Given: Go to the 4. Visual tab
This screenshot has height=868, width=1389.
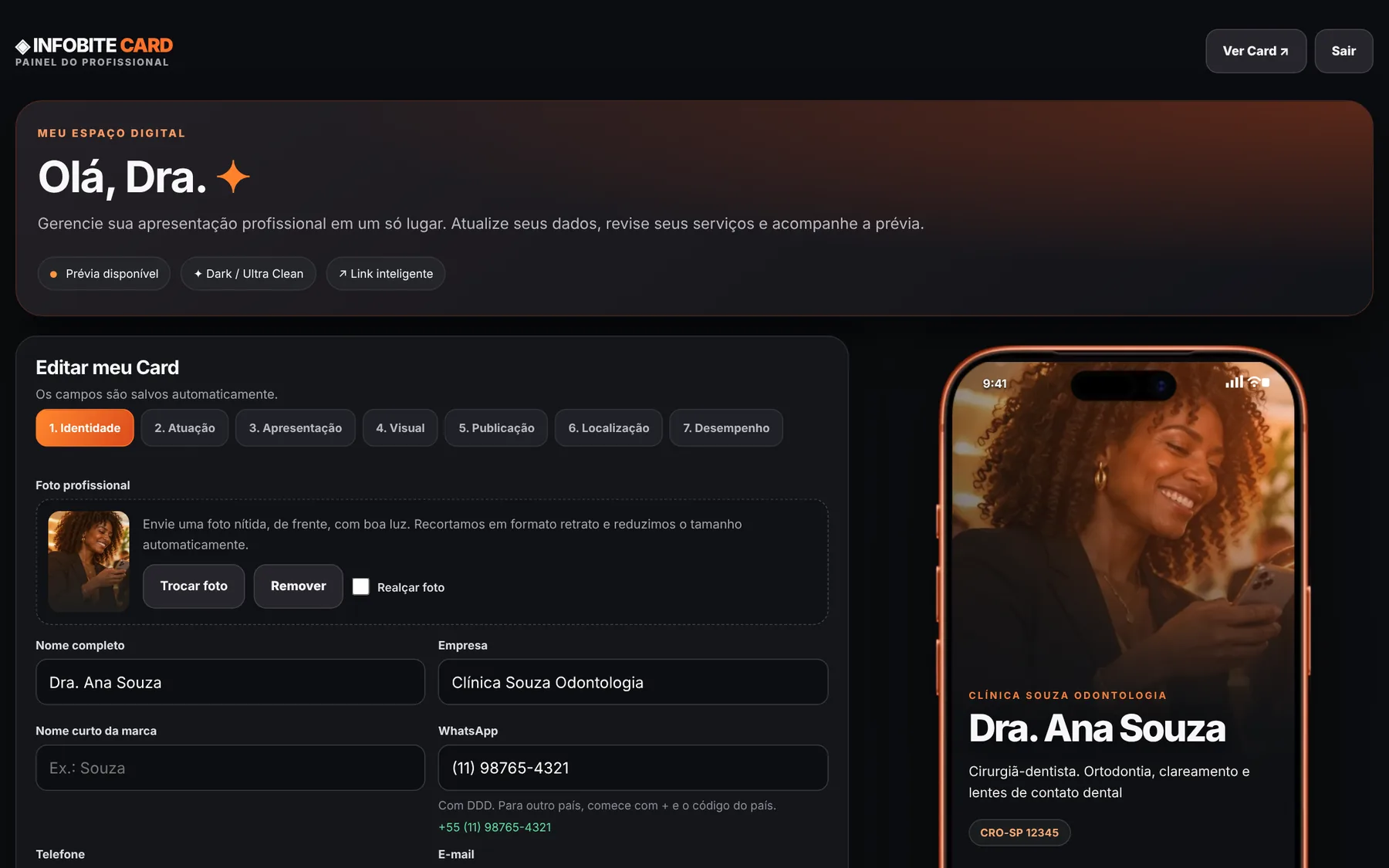Looking at the screenshot, I should tap(400, 428).
